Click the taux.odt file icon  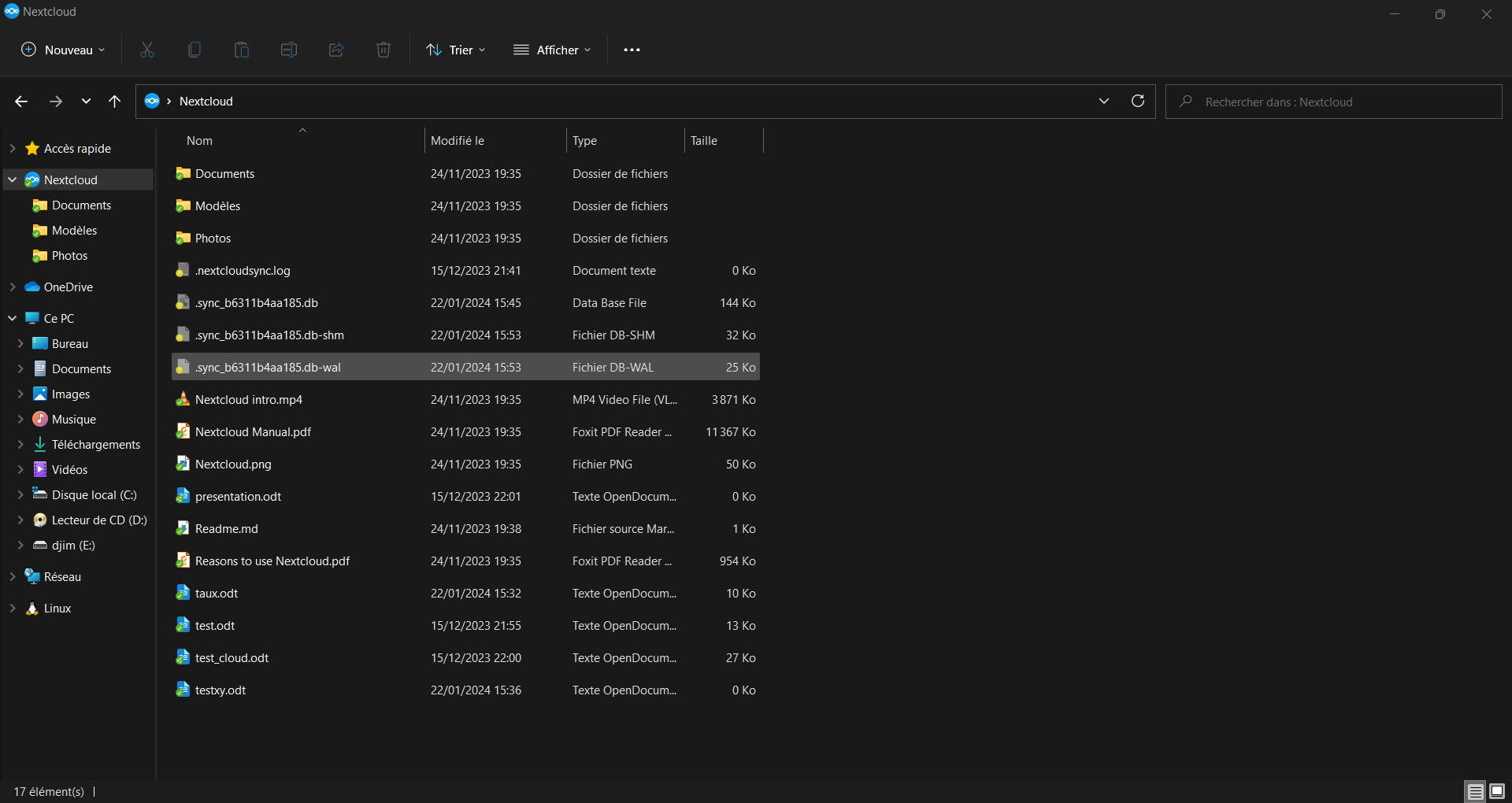click(x=183, y=593)
